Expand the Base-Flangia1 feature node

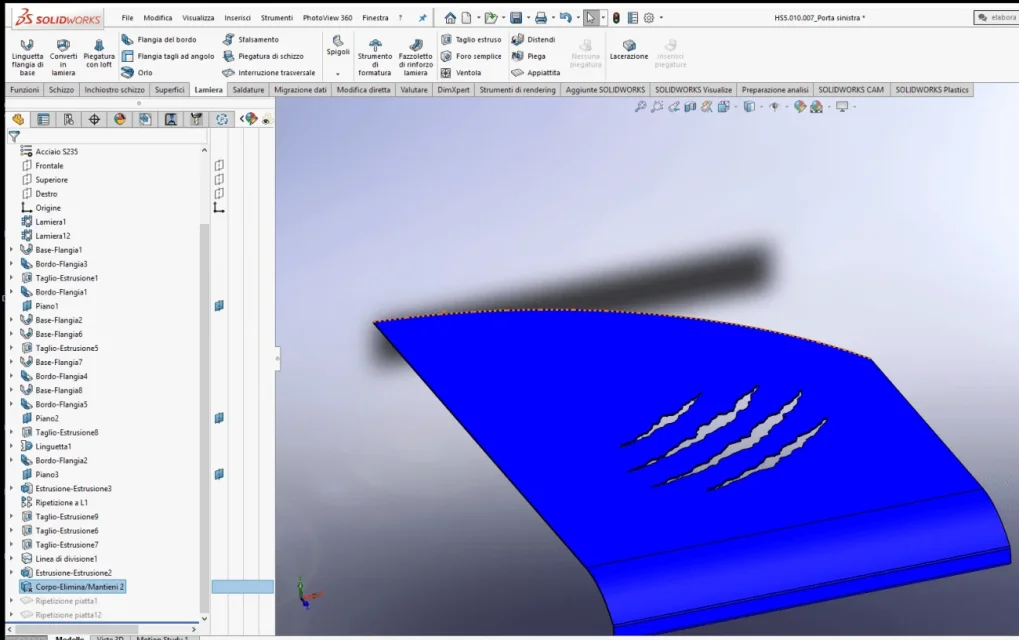(x=11, y=250)
